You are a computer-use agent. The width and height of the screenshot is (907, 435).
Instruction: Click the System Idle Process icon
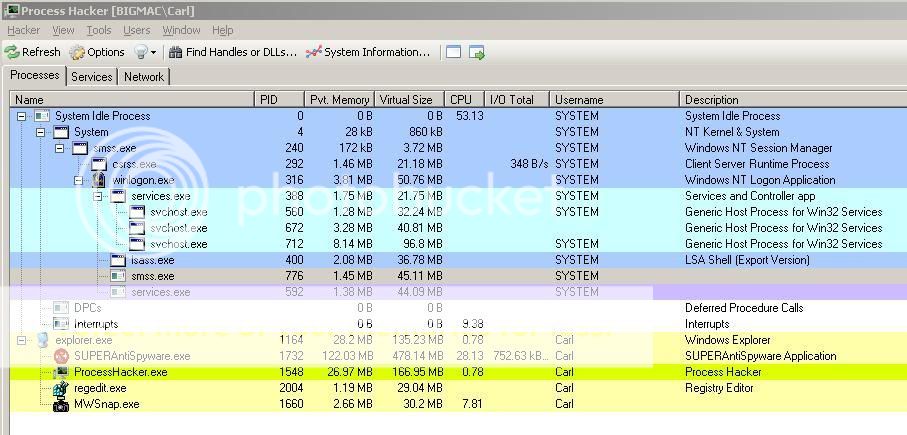[x=42, y=116]
